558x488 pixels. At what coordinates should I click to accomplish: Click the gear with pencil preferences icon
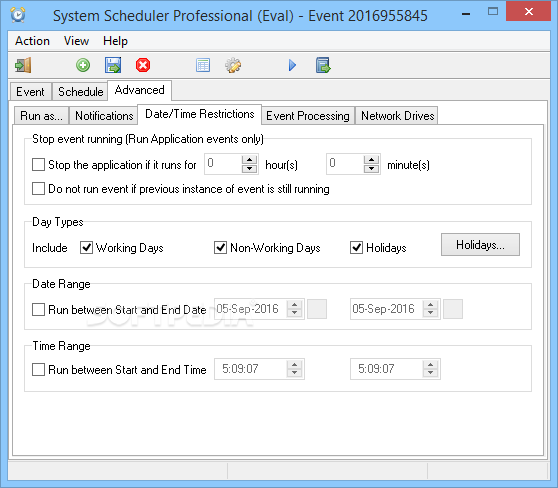point(233,65)
